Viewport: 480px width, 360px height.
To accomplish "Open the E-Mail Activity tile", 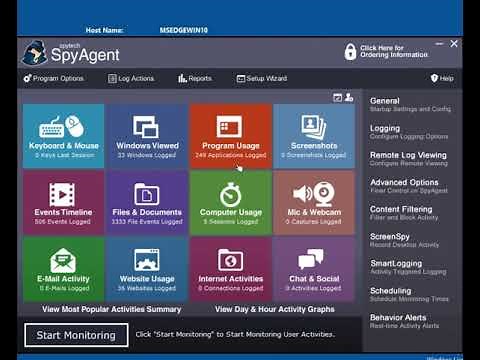I will coord(63,269).
